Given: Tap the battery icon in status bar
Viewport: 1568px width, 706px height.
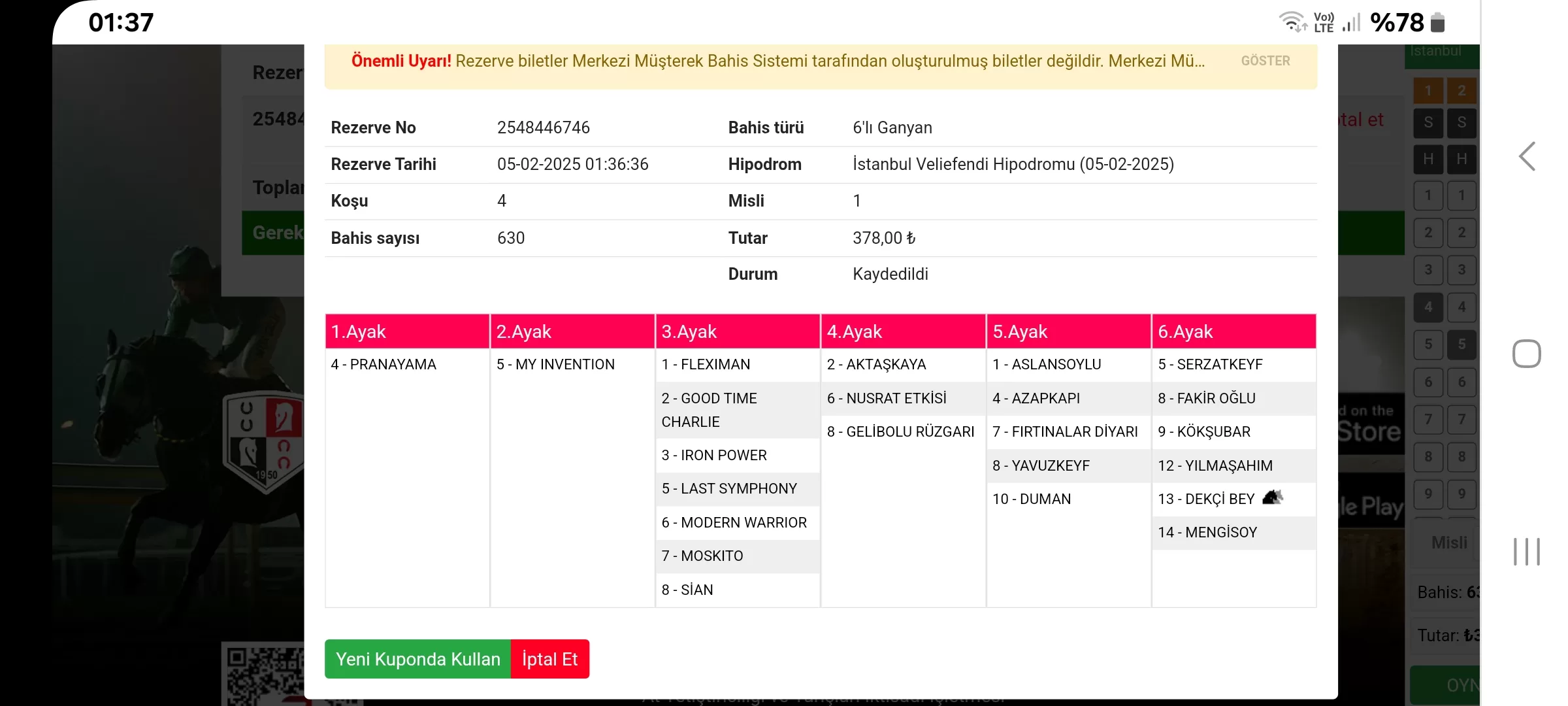Looking at the screenshot, I should pos(1437,23).
